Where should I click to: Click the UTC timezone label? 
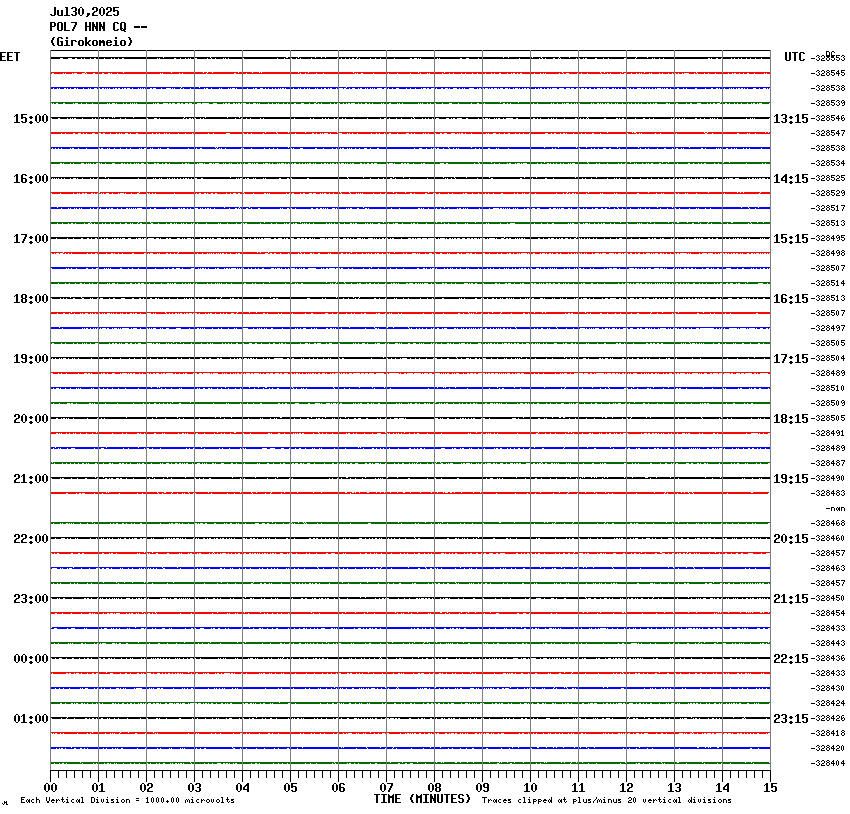[795, 57]
